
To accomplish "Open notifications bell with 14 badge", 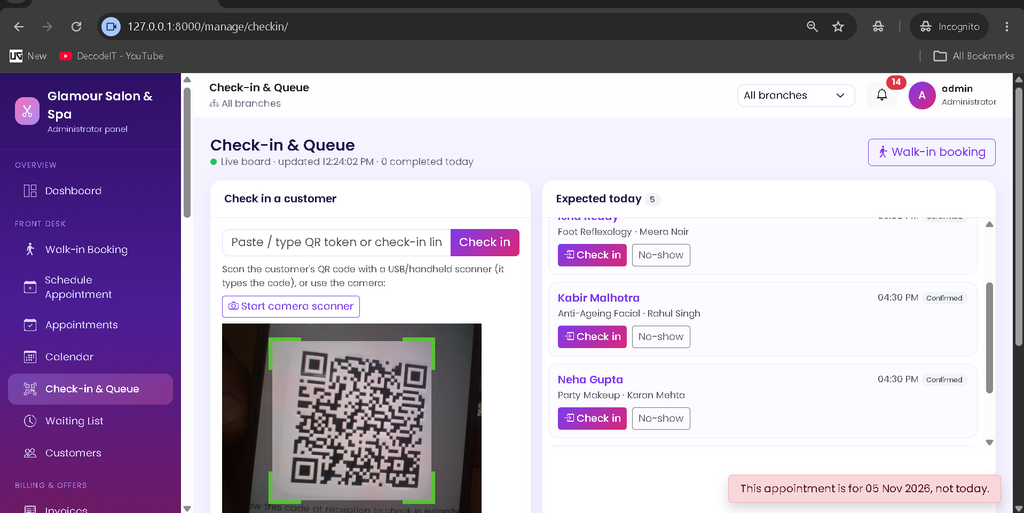I will point(882,95).
